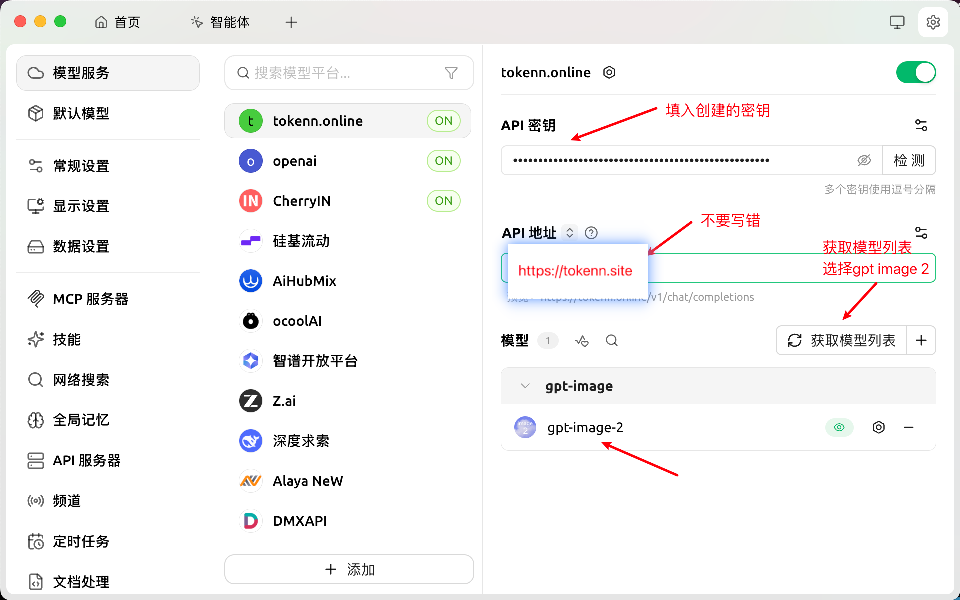960x600 pixels.
Task: Click 深度求索 provider logo
Action: [250, 441]
